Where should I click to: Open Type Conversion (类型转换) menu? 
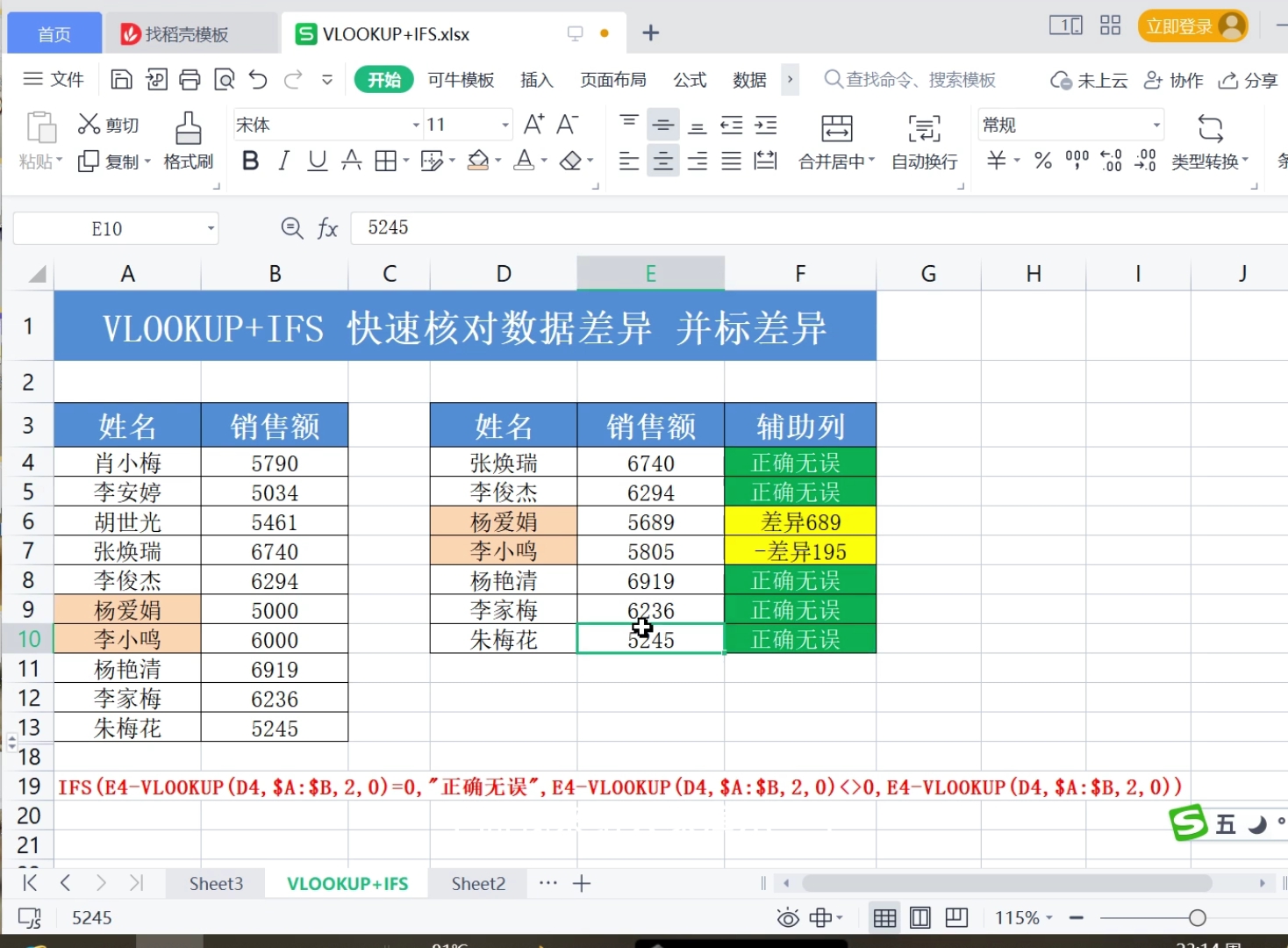tap(1210, 140)
